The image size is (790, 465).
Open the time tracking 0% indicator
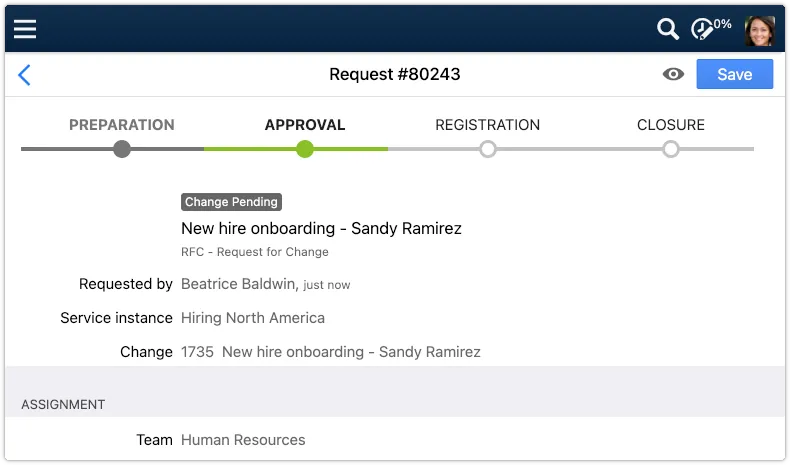click(x=711, y=28)
